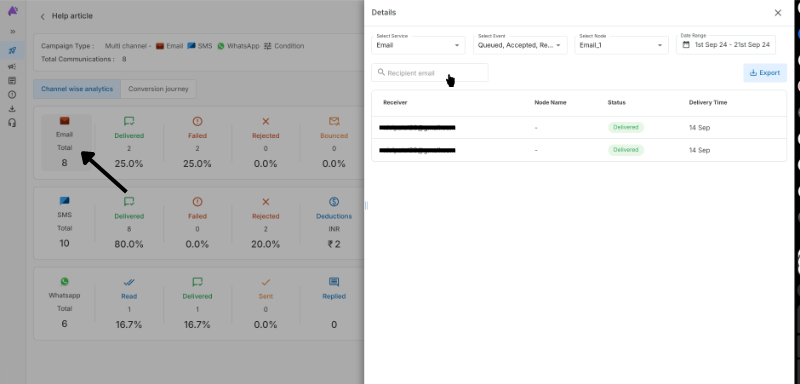Click the SMS Failed icon

tap(197, 201)
